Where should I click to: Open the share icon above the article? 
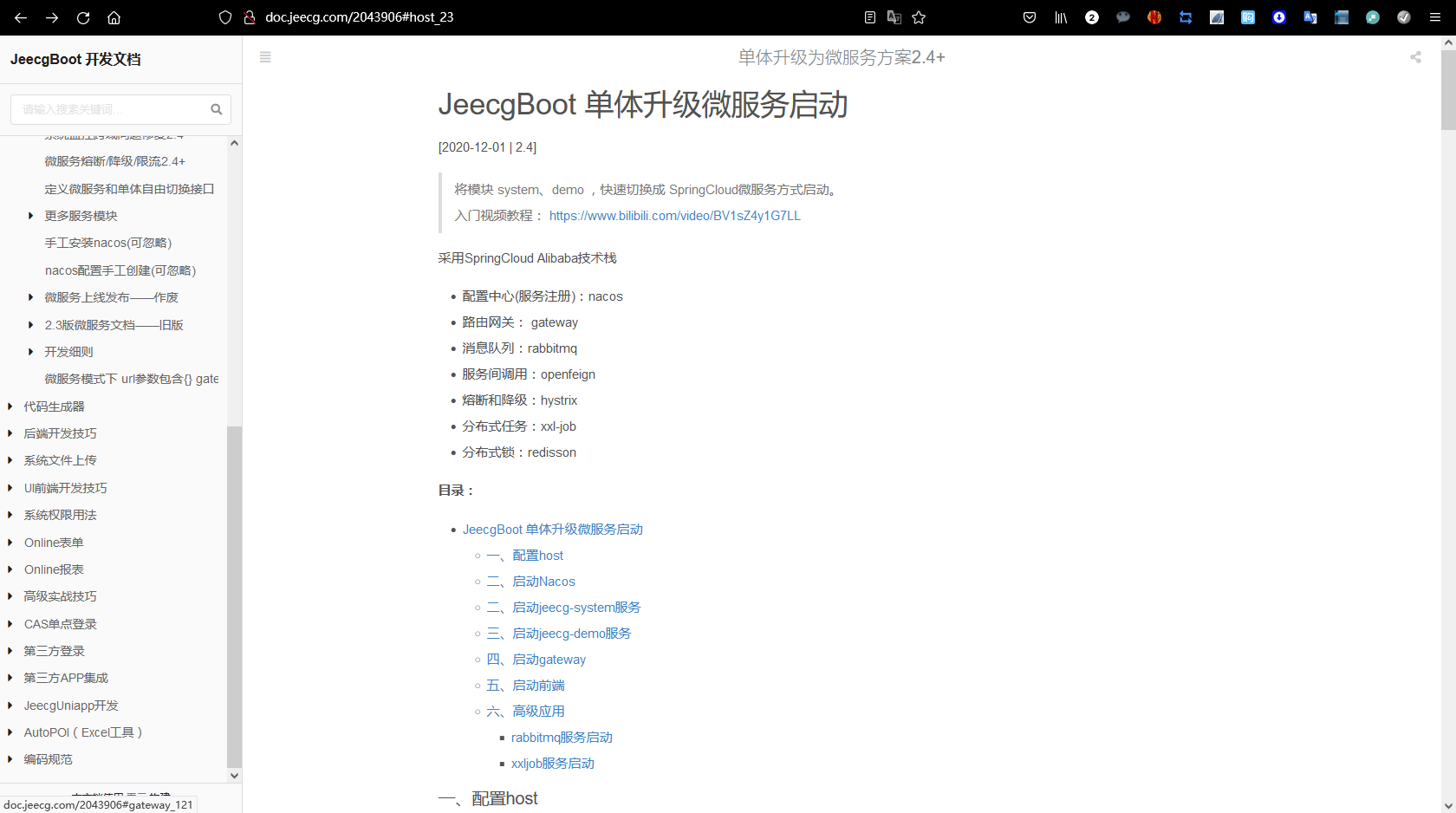click(1415, 57)
